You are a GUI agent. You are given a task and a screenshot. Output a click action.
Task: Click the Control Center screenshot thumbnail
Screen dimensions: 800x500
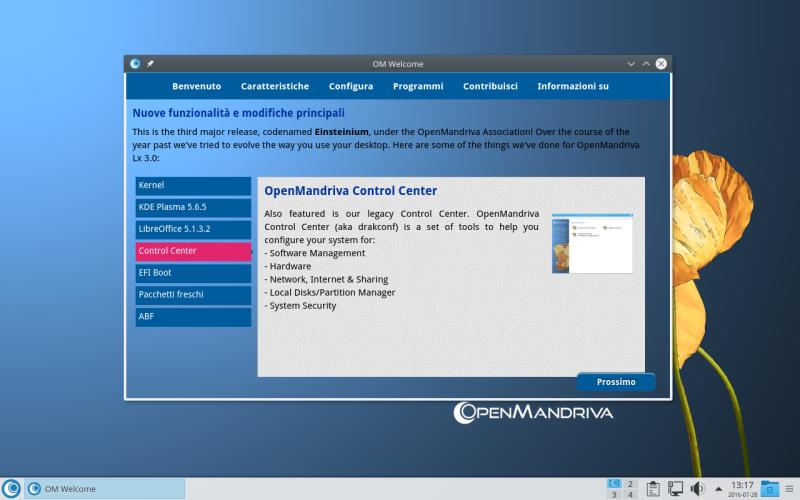click(x=592, y=243)
